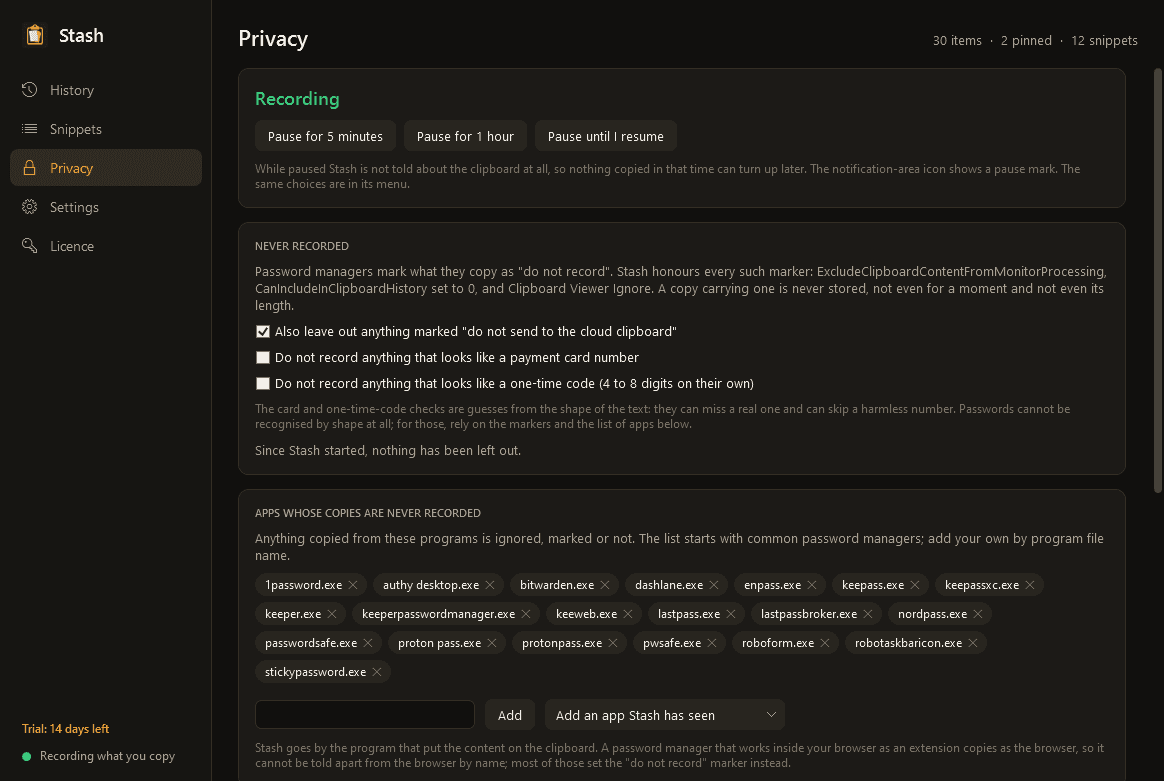
Task: Click the Privacy padlock icon
Action: pyautogui.click(x=30, y=168)
